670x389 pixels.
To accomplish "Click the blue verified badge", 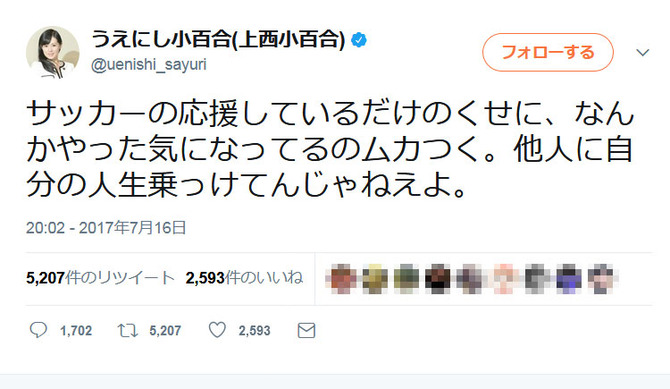I will 359,40.
